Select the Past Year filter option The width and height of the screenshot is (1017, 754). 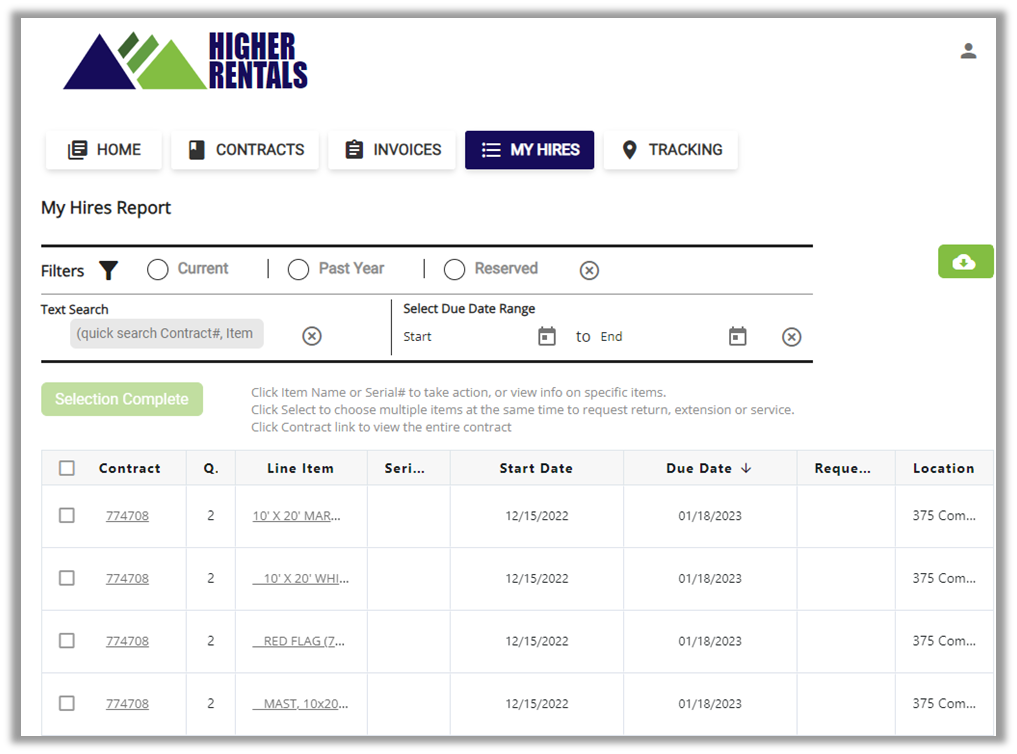point(298,270)
